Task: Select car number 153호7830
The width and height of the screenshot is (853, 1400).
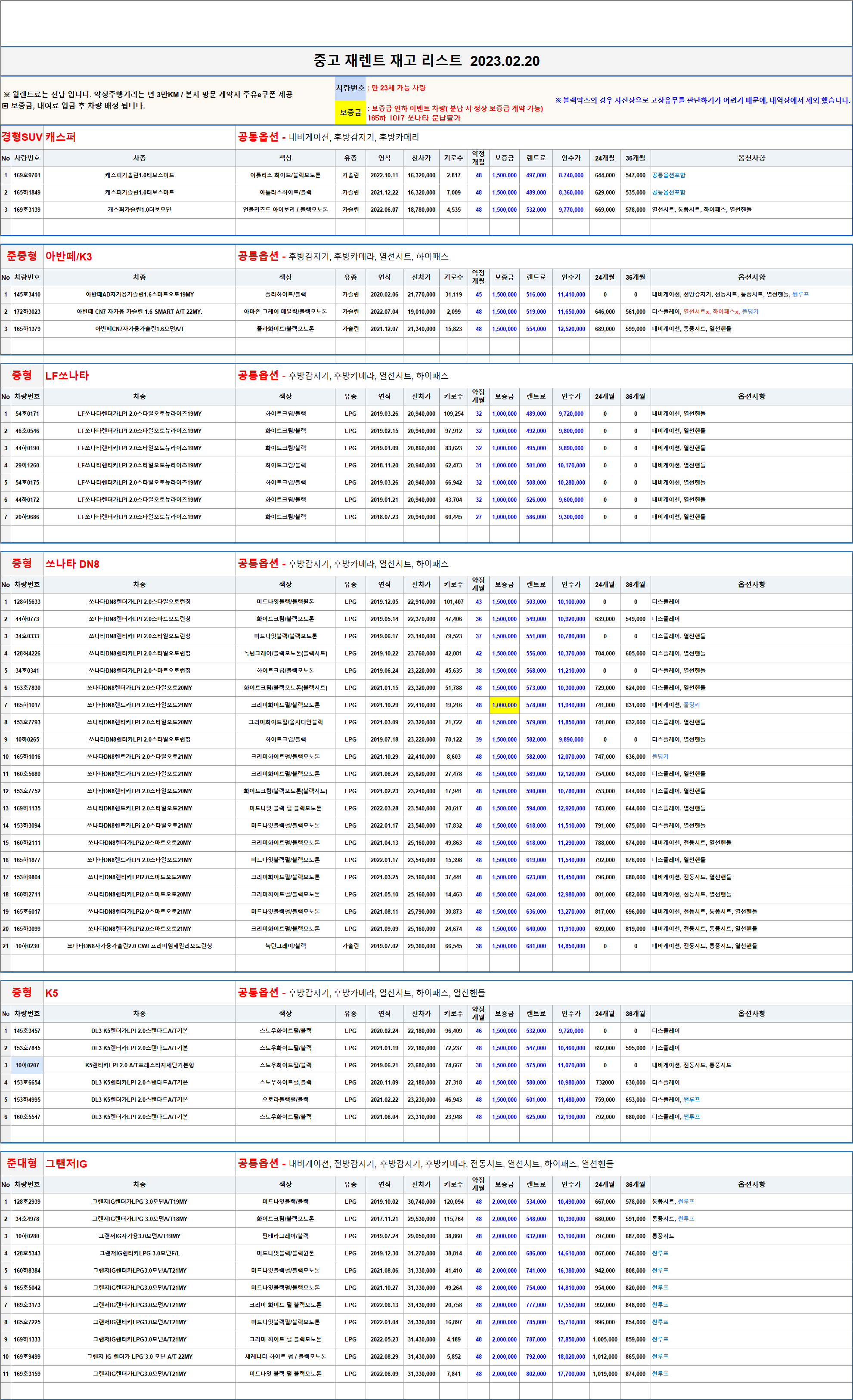Action: click(x=27, y=688)
